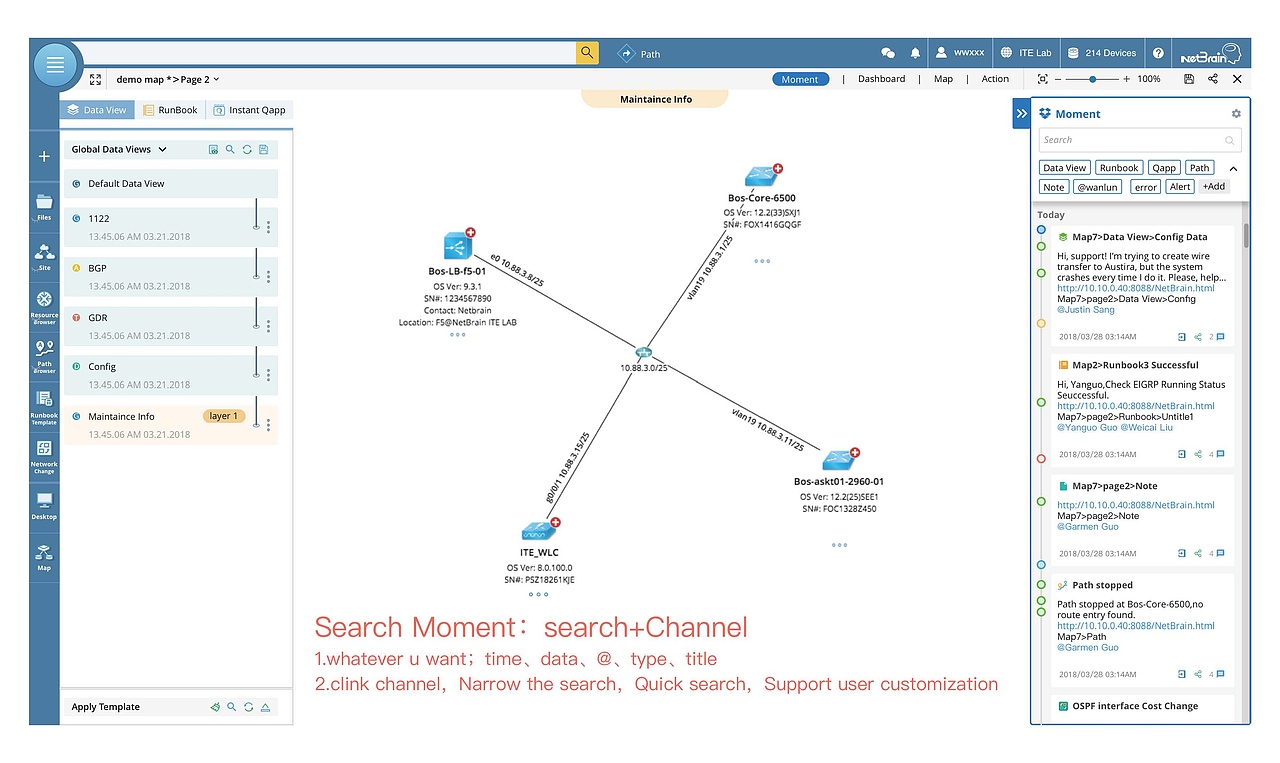Image resolution: width=1280 pixels, height=763 pixels.
Task: Save the map with the toolbar disk icon
Action: click(1189, 79)
